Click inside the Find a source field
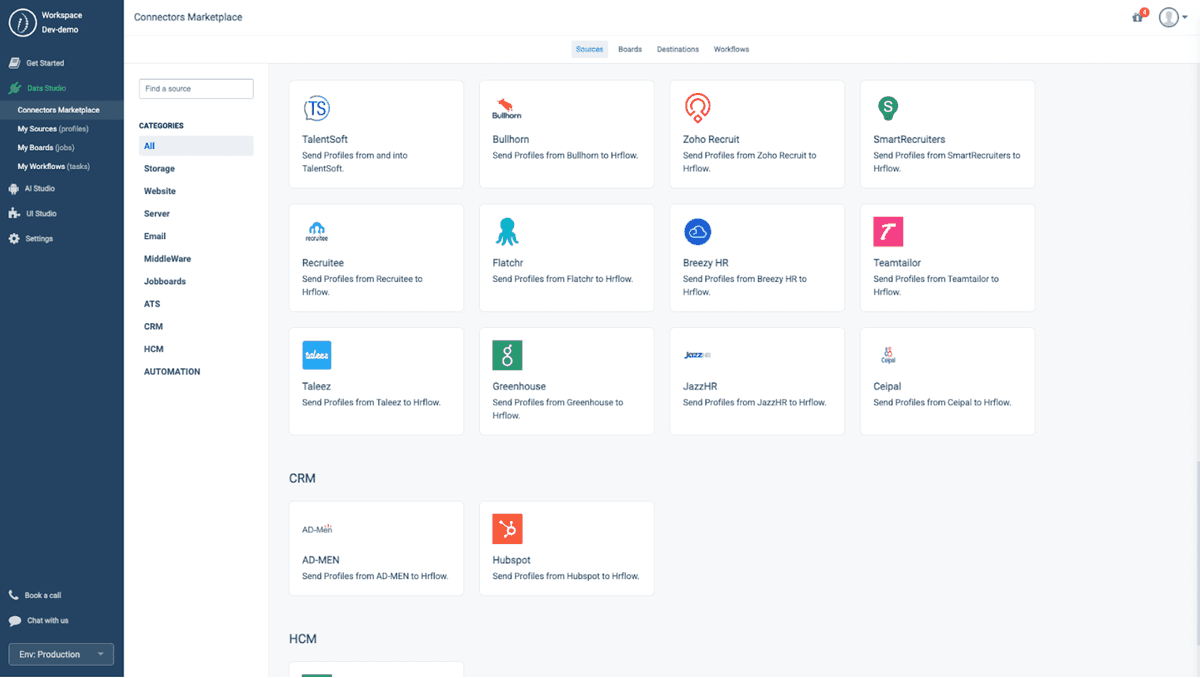This screenshot has width=1200, height=678. coord(196,88)
